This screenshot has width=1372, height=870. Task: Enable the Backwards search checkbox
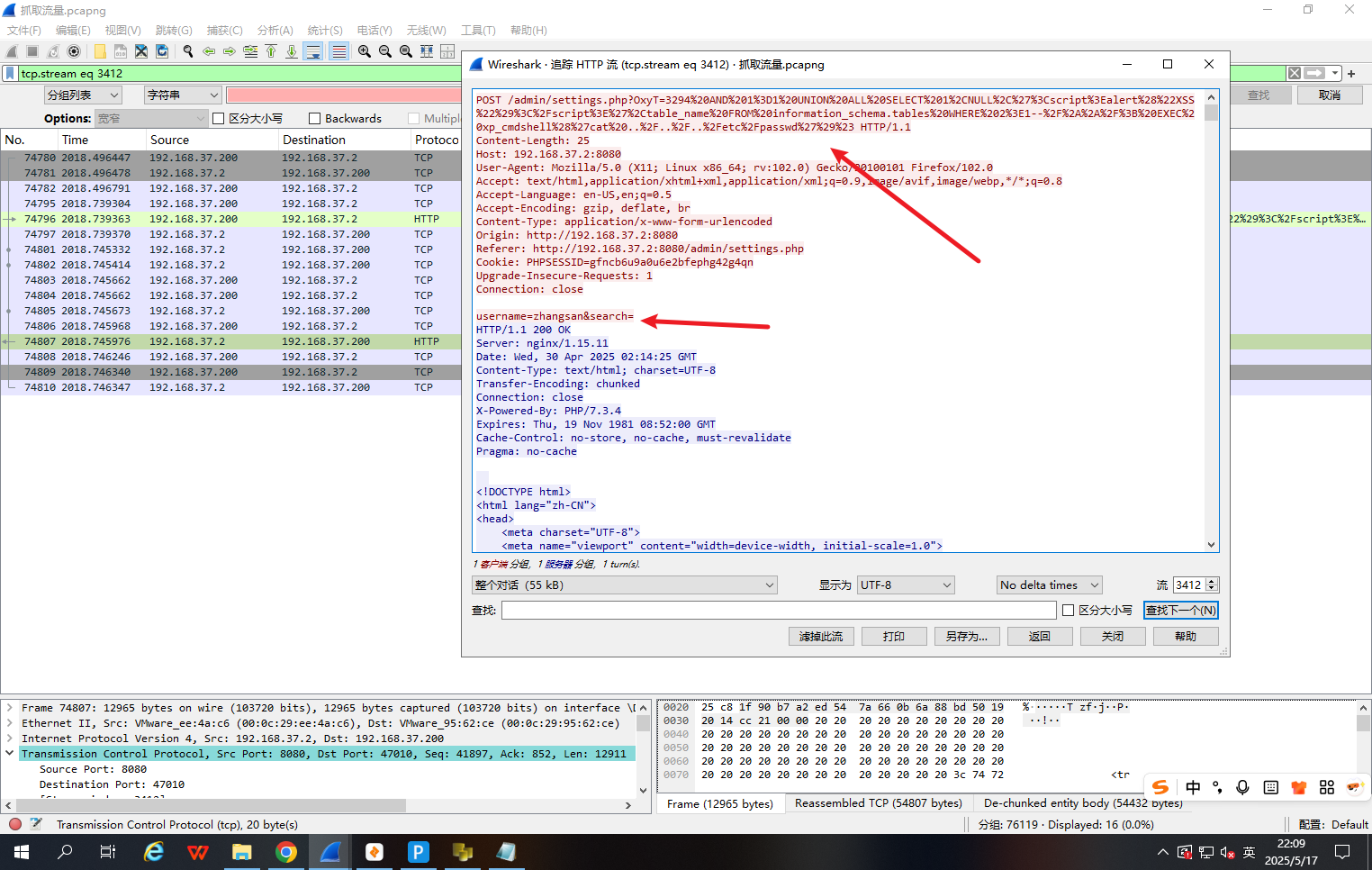tap(314, 119)
